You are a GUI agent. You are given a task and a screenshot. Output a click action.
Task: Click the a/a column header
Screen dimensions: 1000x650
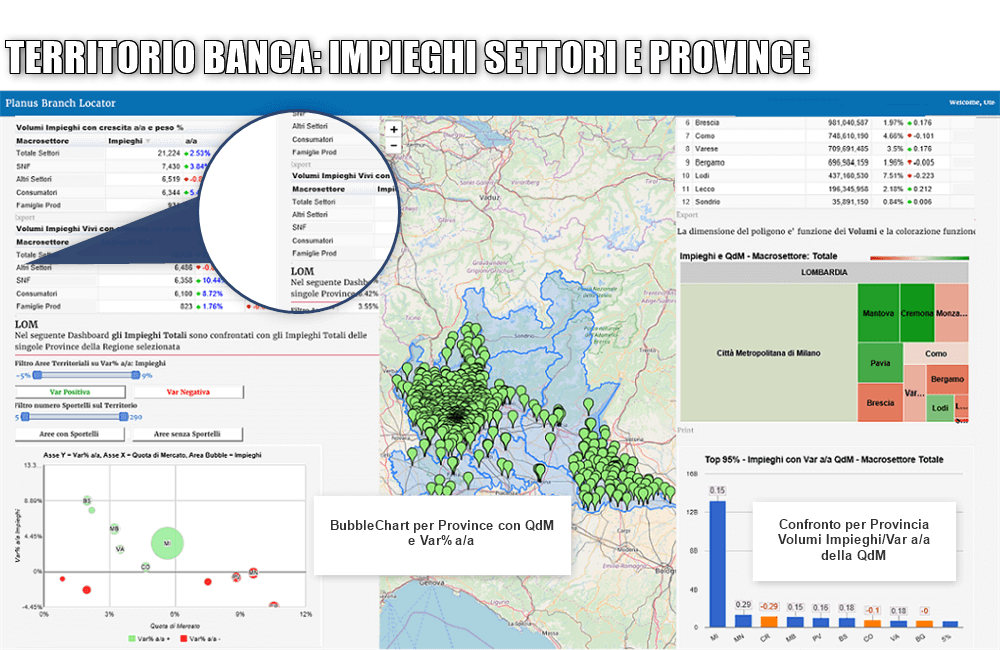pyautogui.click(x=191, y=140)
